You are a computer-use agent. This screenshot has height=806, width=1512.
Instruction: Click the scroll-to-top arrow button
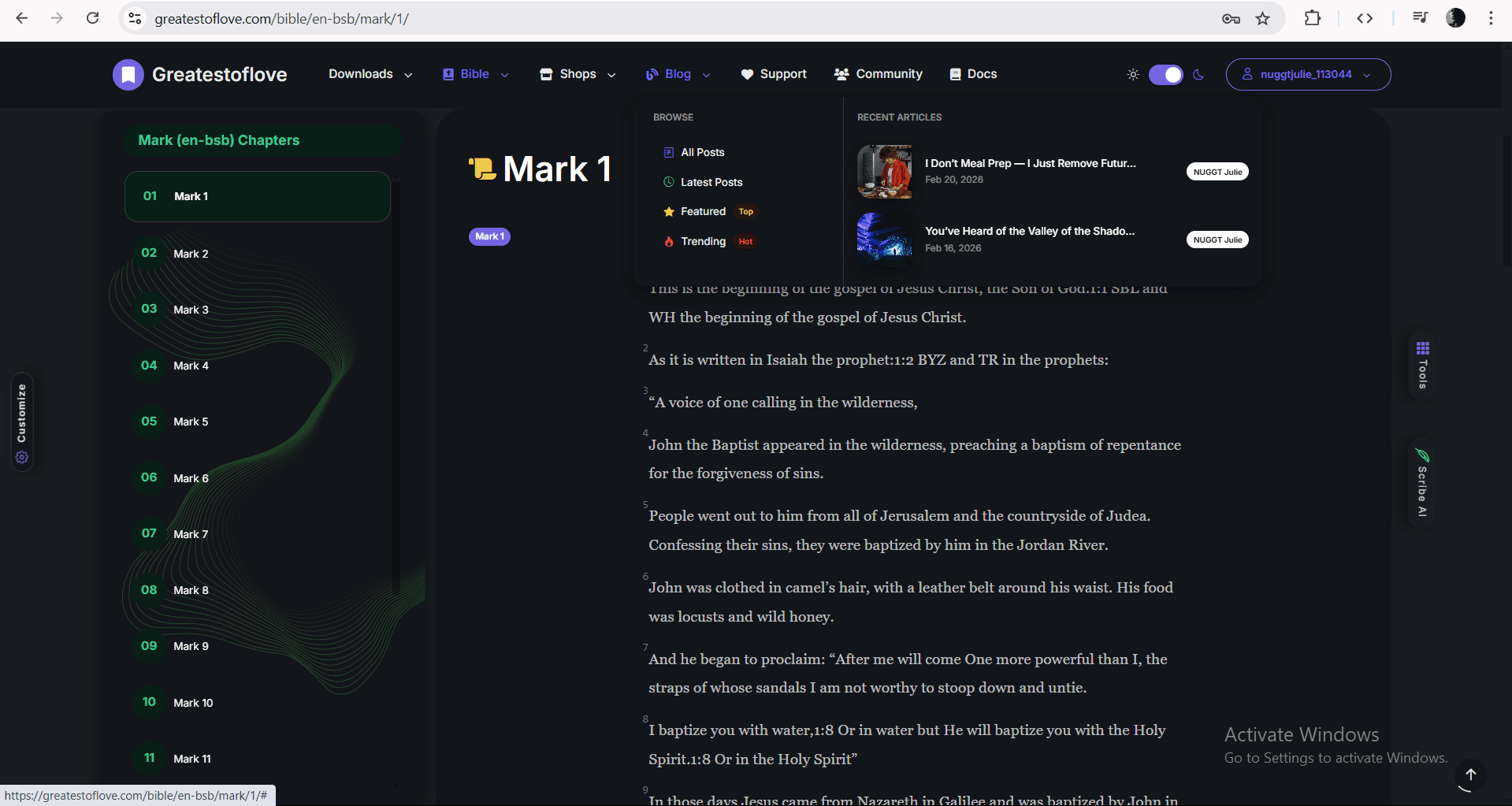[x=1470, y=774]
